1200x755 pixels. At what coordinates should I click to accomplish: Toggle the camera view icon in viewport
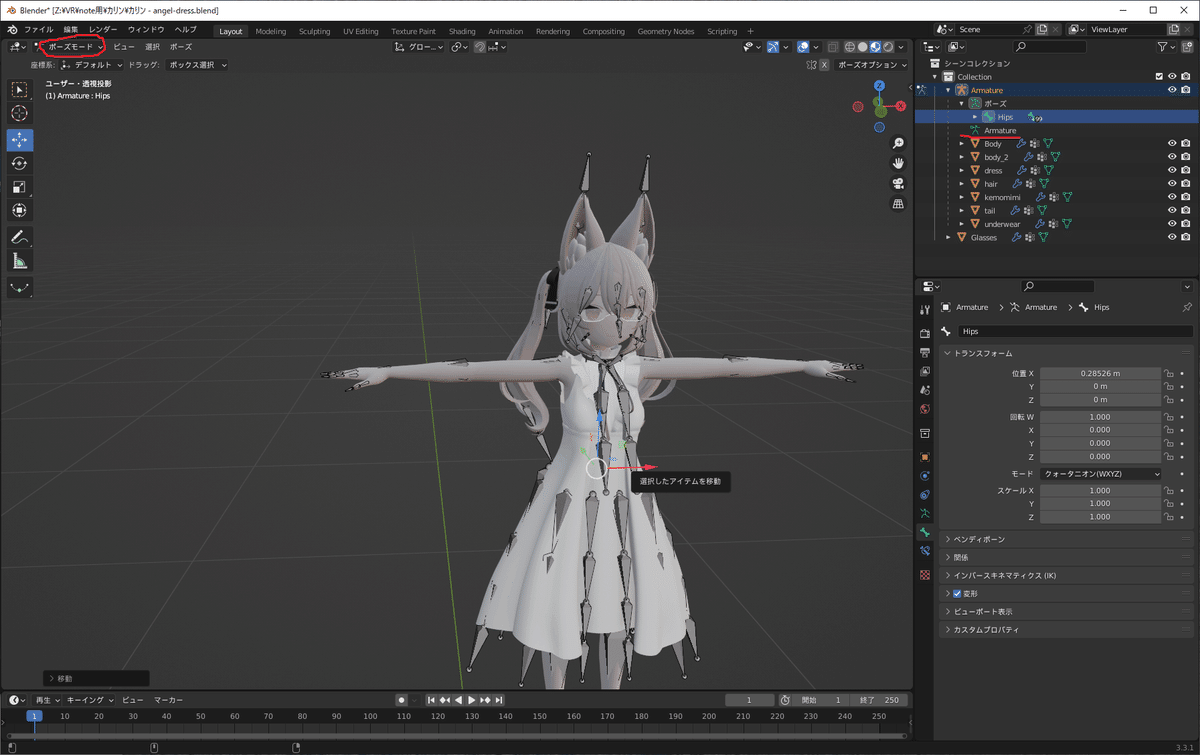[x=898, y=183]
